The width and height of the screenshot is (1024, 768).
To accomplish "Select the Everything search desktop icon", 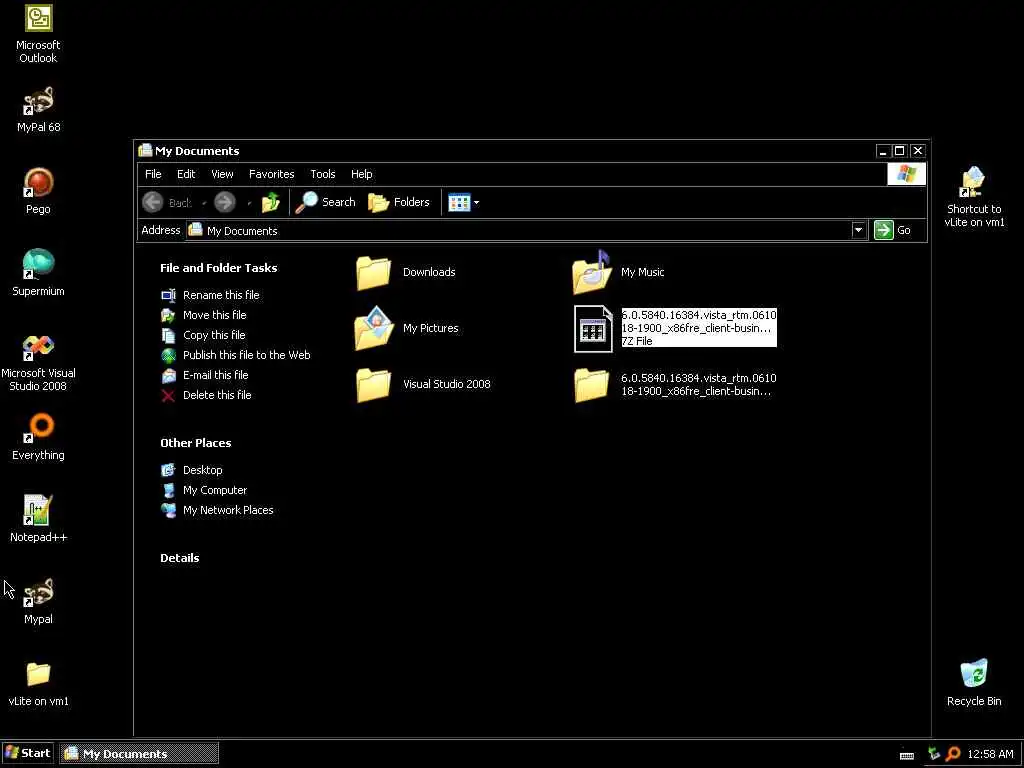I will (38, 437).
